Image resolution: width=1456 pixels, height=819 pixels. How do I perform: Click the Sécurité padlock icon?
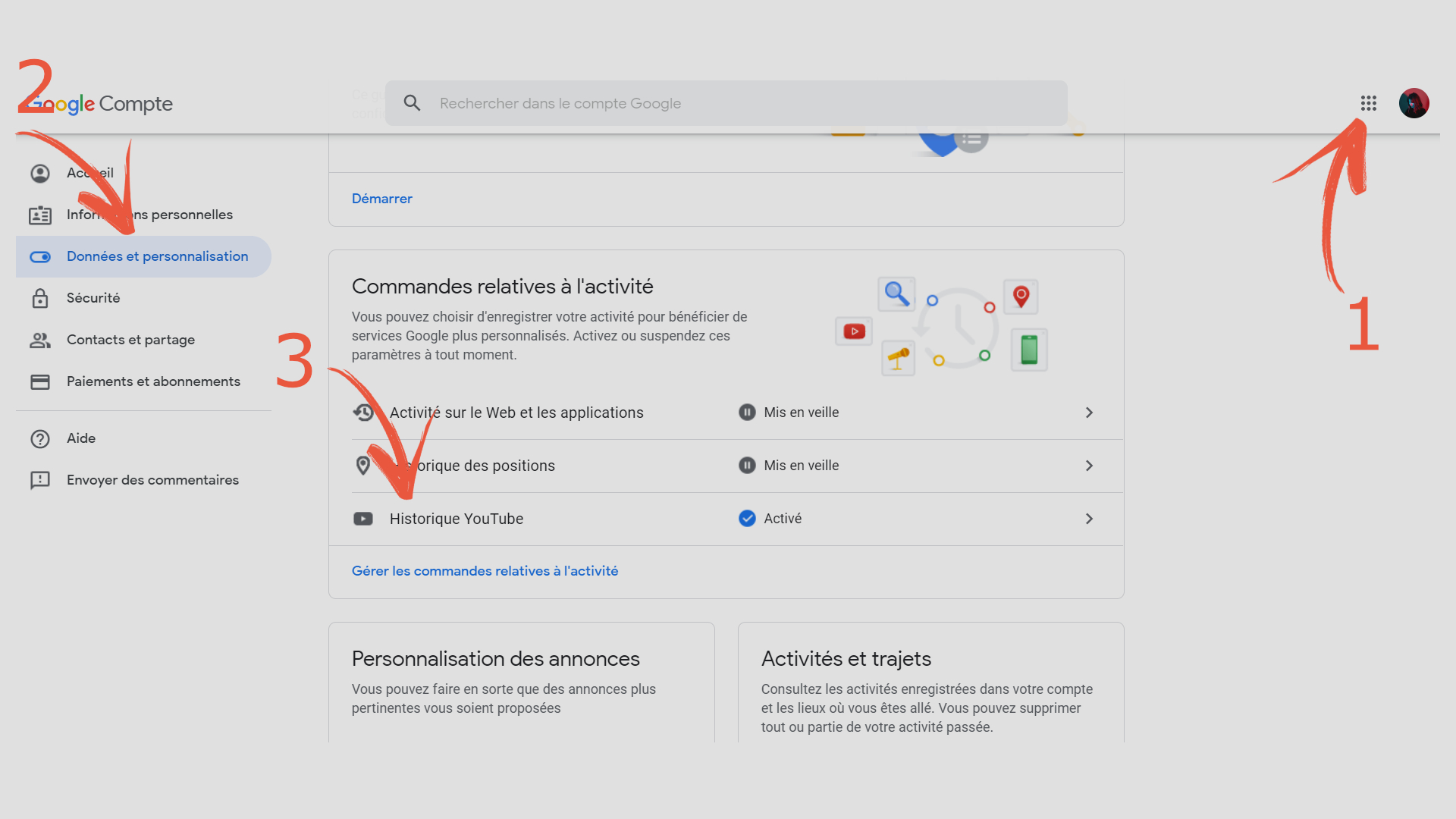tap(40, 298)
